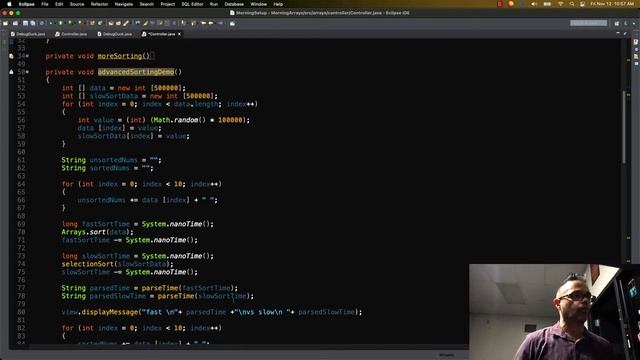
Task: Click warning marker beside line 34
Action: [x=11, y=56]
